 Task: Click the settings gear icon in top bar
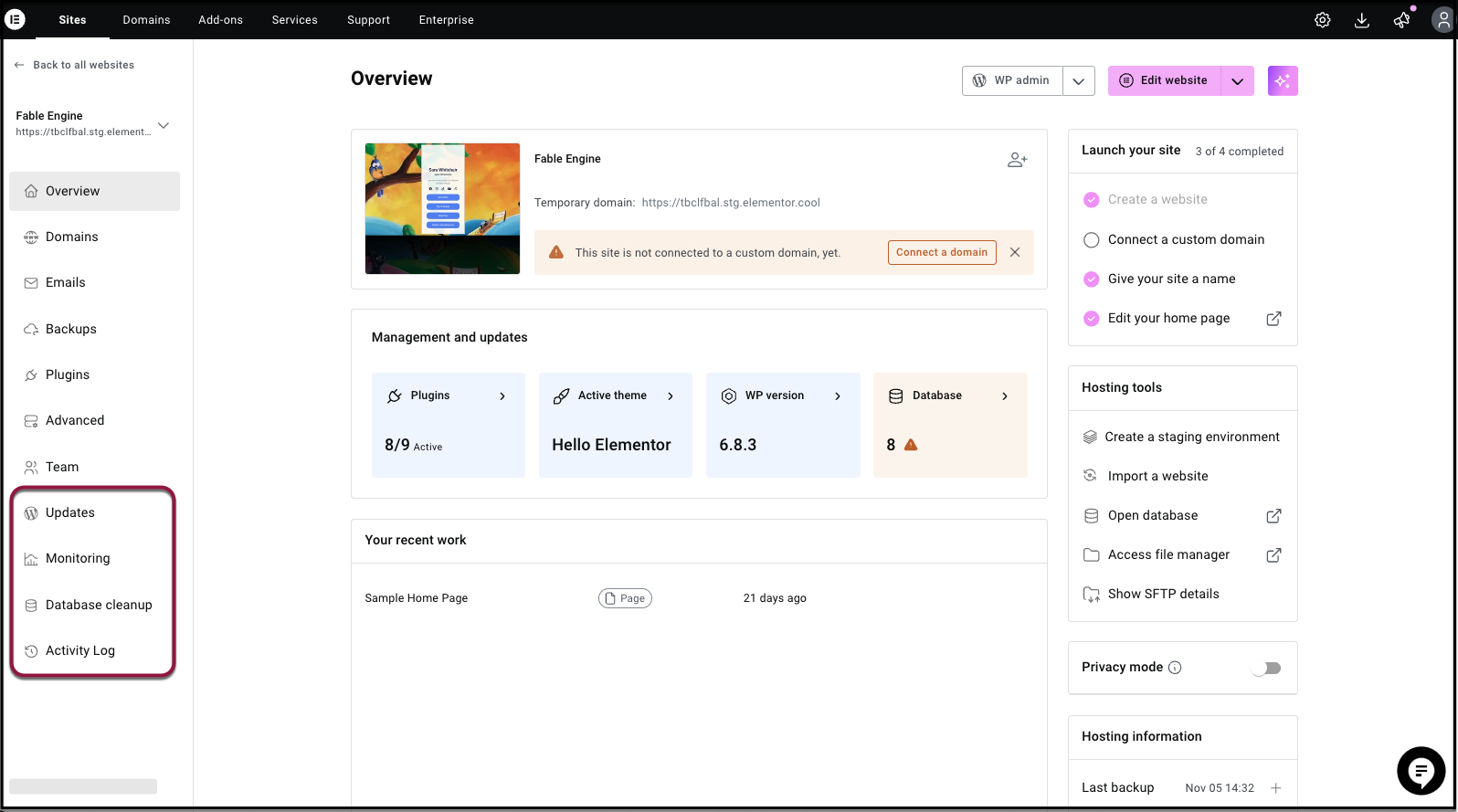click(x=1322, y=20)
